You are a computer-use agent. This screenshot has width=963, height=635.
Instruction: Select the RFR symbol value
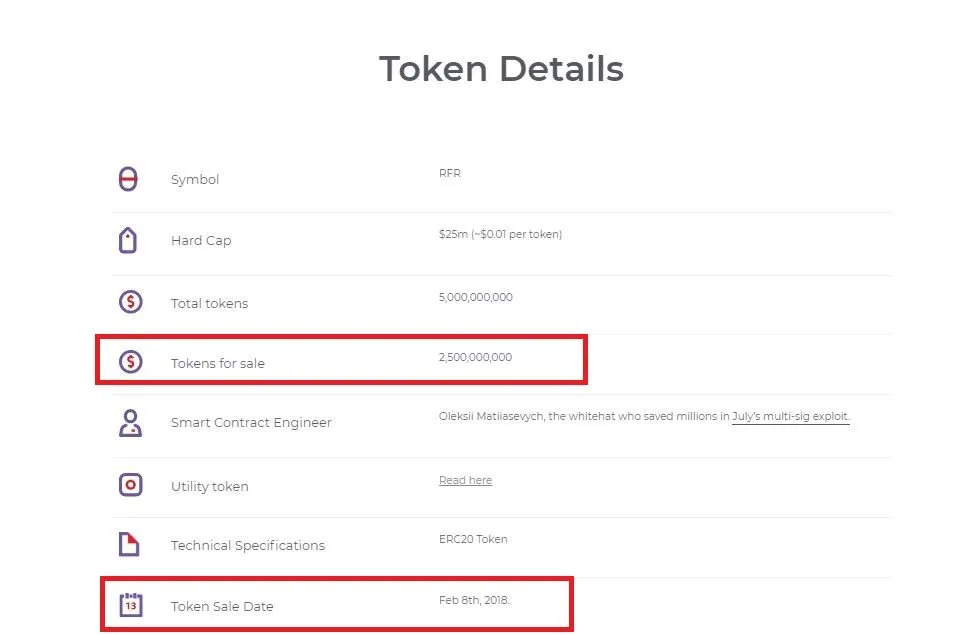[x=450, y=173]
